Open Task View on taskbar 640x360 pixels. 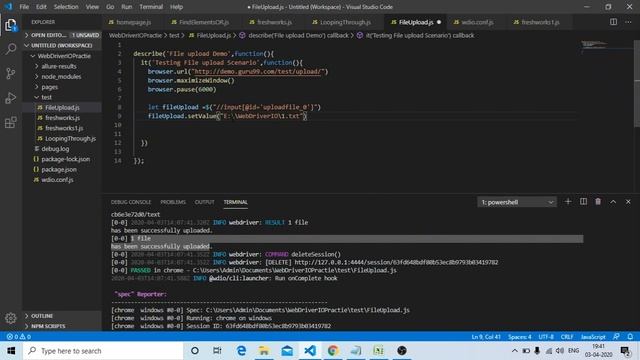pos(217,351)
